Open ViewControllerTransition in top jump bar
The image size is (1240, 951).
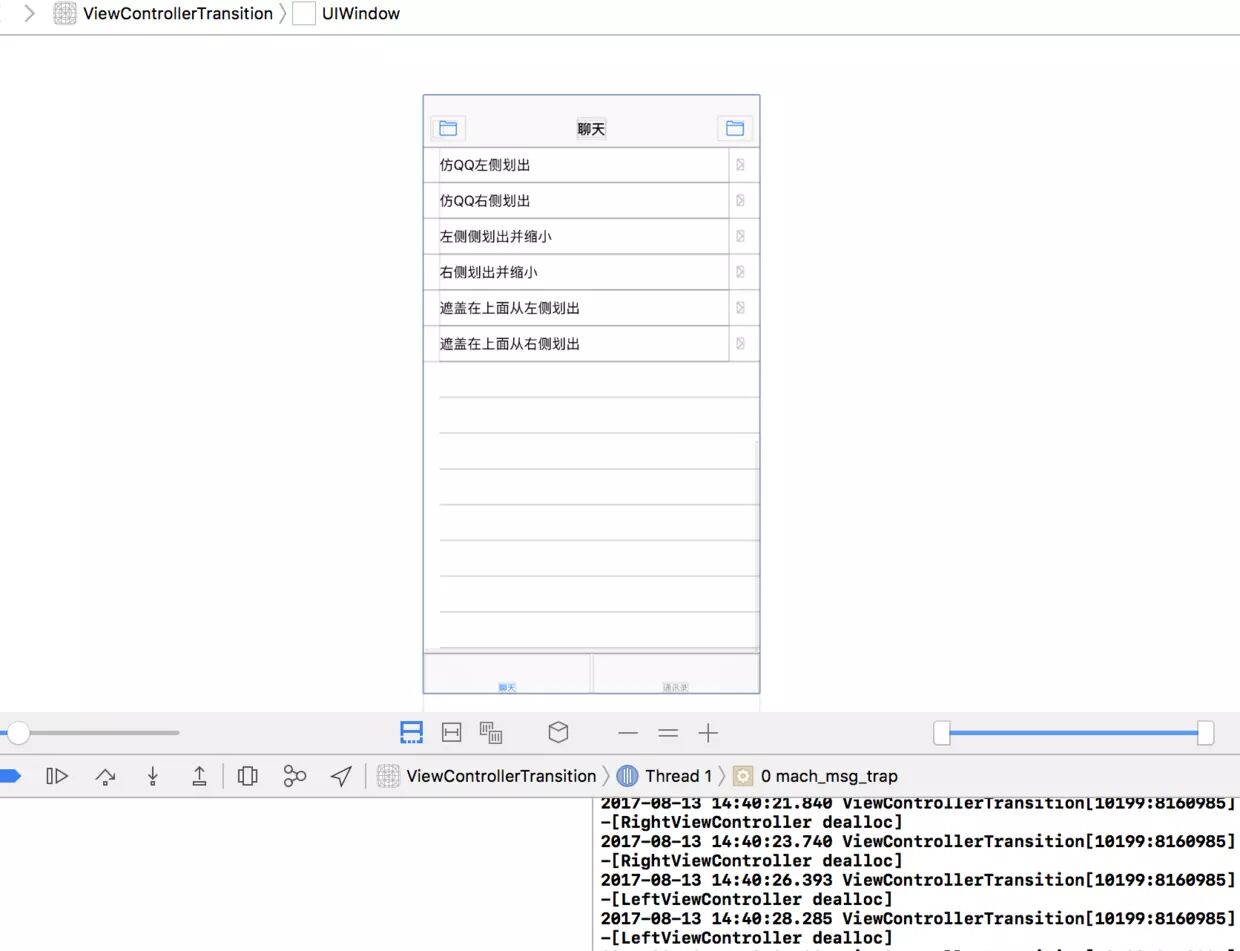pyautogui.click(x=164, y=14)
